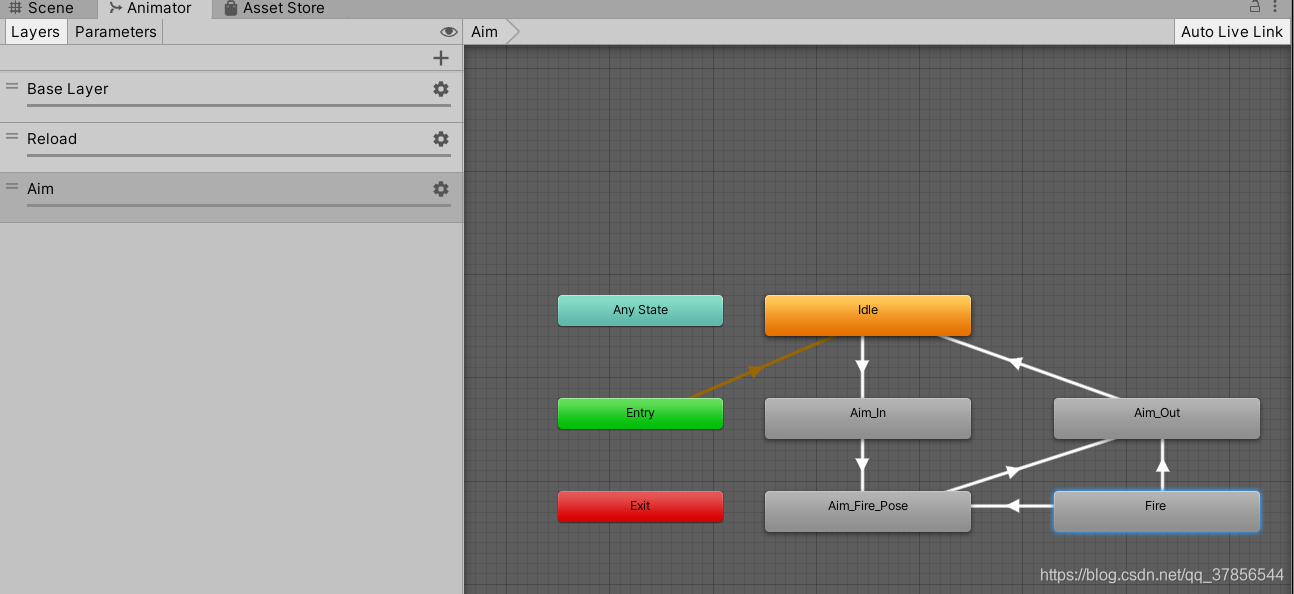Screen dimensions: 1294x594
Task: Select the red Exit node
Action: (640, 506)
